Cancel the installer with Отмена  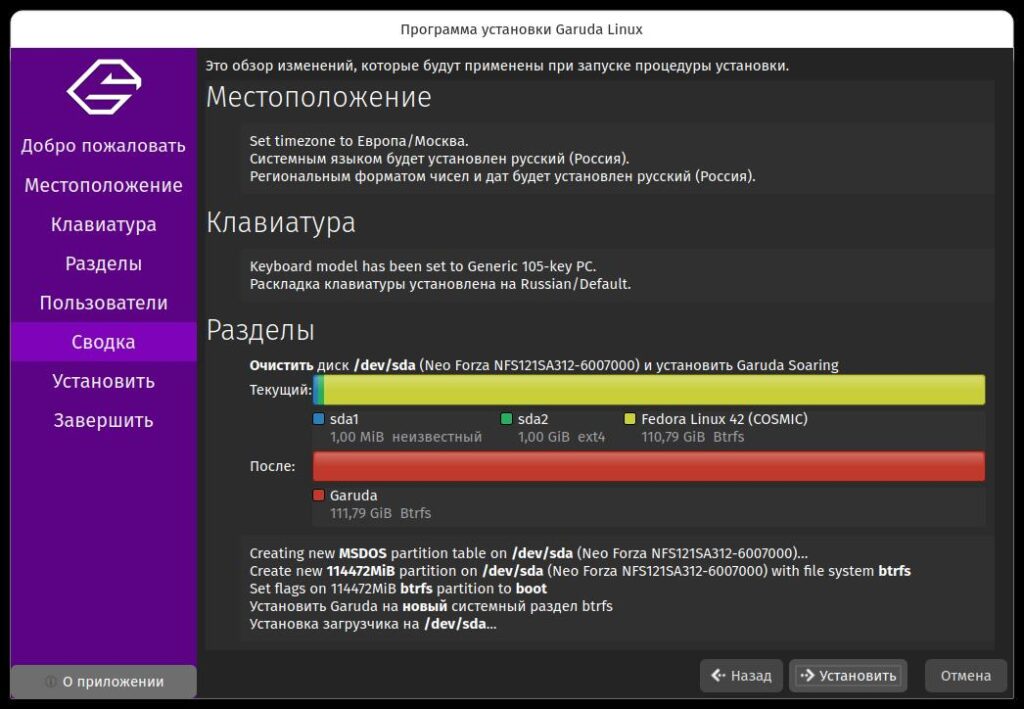966,676
